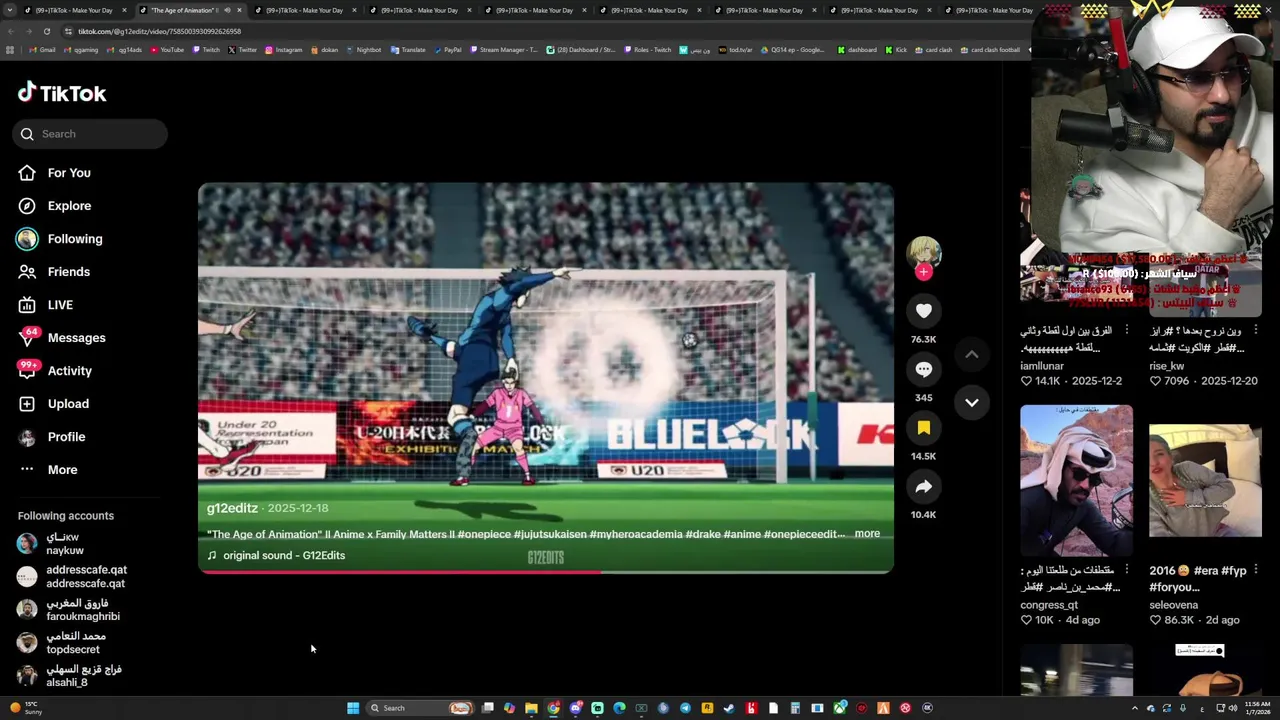
Task: Go to the previous video with the up chevron
Action: (971, 354)
